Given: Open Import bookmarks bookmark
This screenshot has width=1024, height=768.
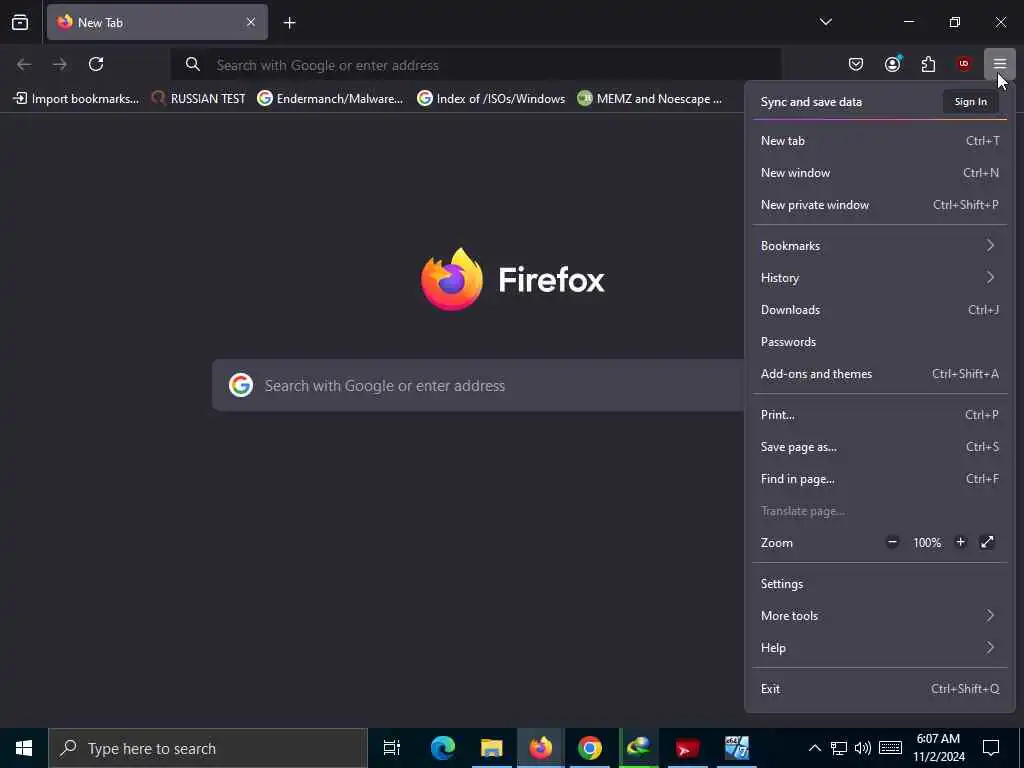Looking at the screenshot, I should point(76,99).
